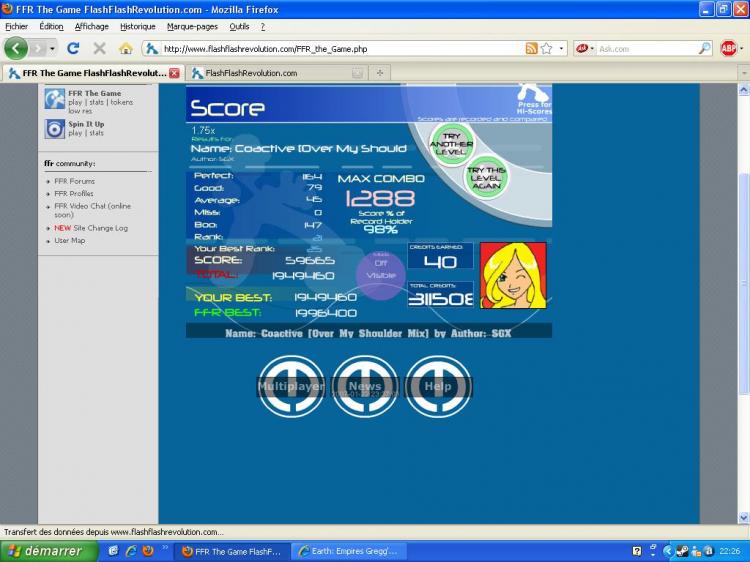Go to the browser home page icon

click(x=126, y=48)
